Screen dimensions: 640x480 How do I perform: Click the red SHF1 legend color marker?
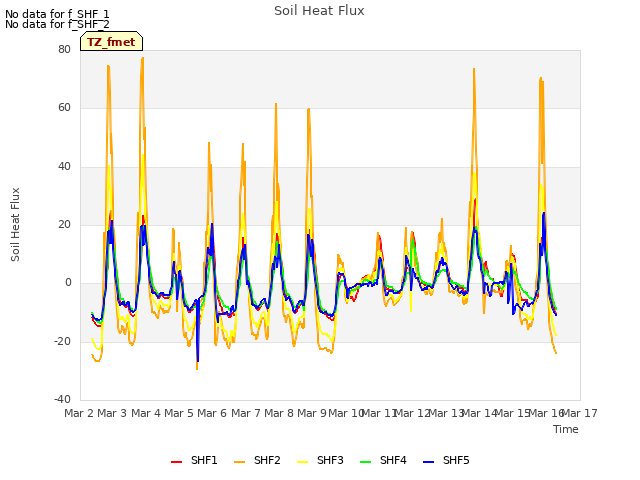coord(176,461)
